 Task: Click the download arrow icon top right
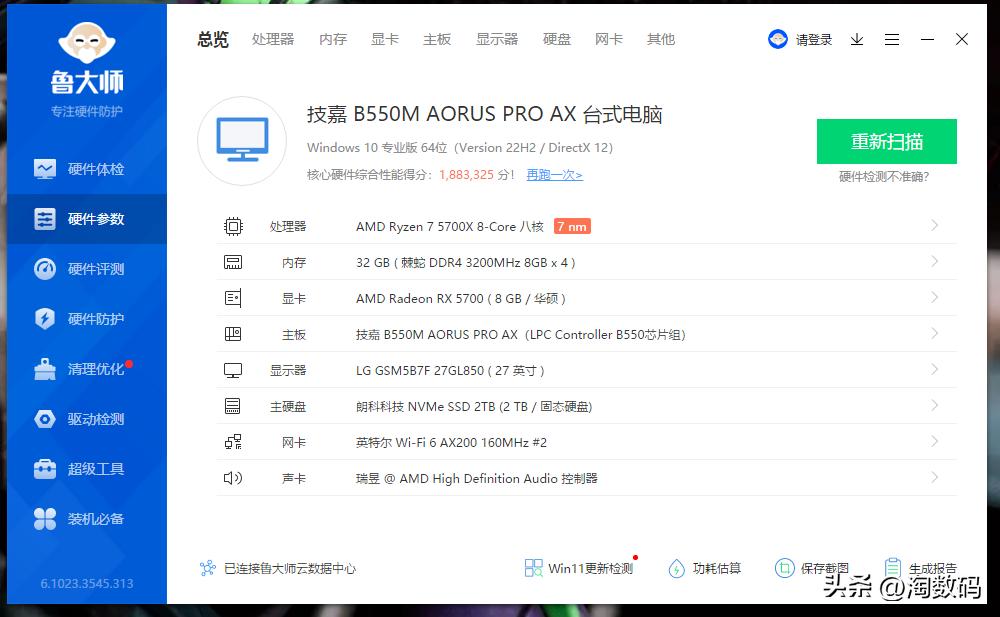pyautogui.click(x=856, y=39)
